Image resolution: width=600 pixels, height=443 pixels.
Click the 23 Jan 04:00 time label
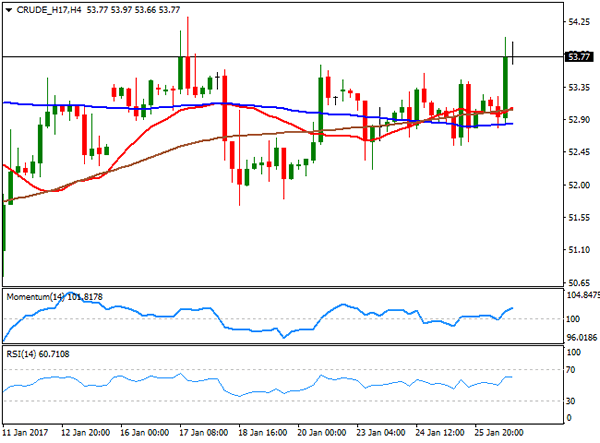[381, 433]
